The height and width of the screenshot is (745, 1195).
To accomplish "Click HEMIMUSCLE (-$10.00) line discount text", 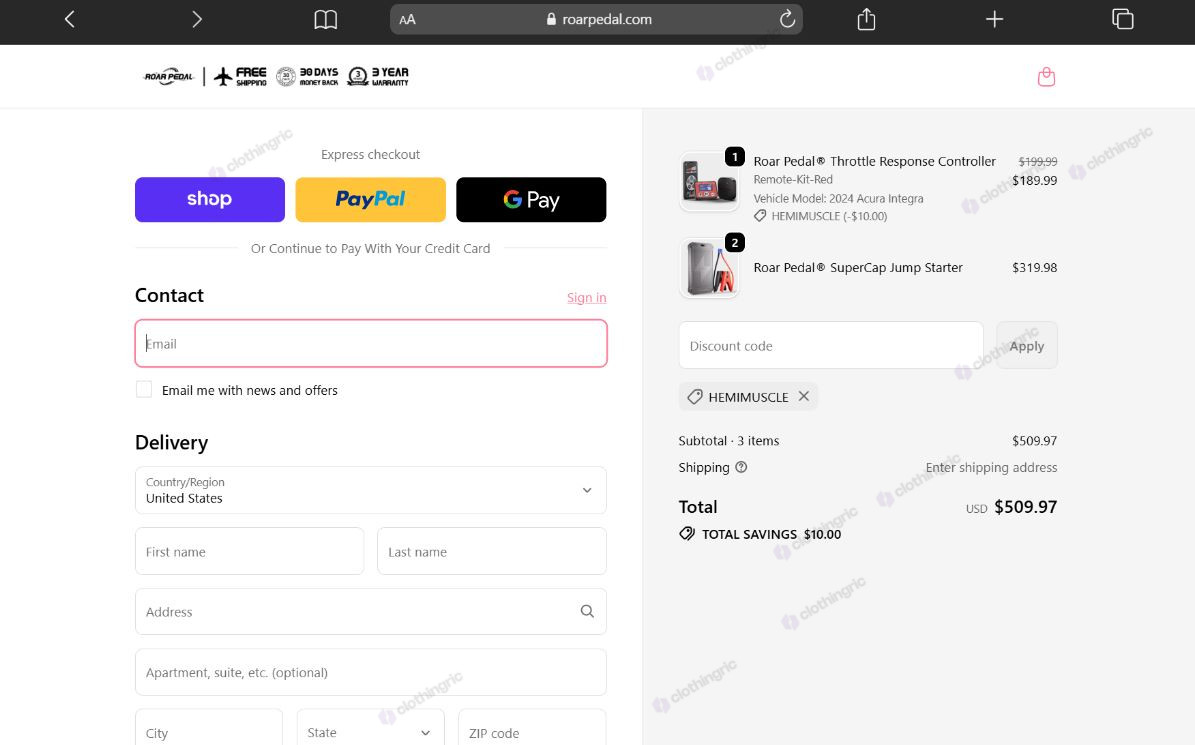I will (x=829, y=216).
